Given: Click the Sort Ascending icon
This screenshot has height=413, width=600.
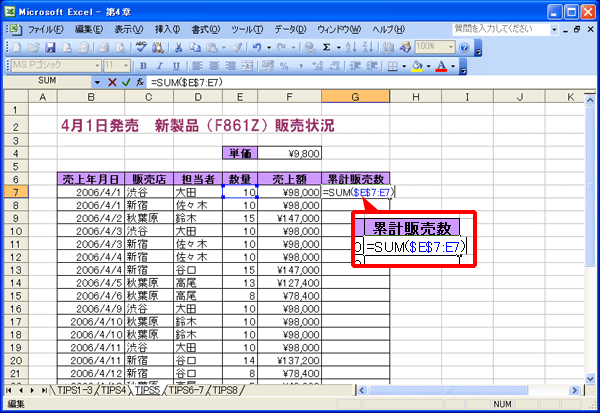Looking at the screenshot, I should click(351, 47).
